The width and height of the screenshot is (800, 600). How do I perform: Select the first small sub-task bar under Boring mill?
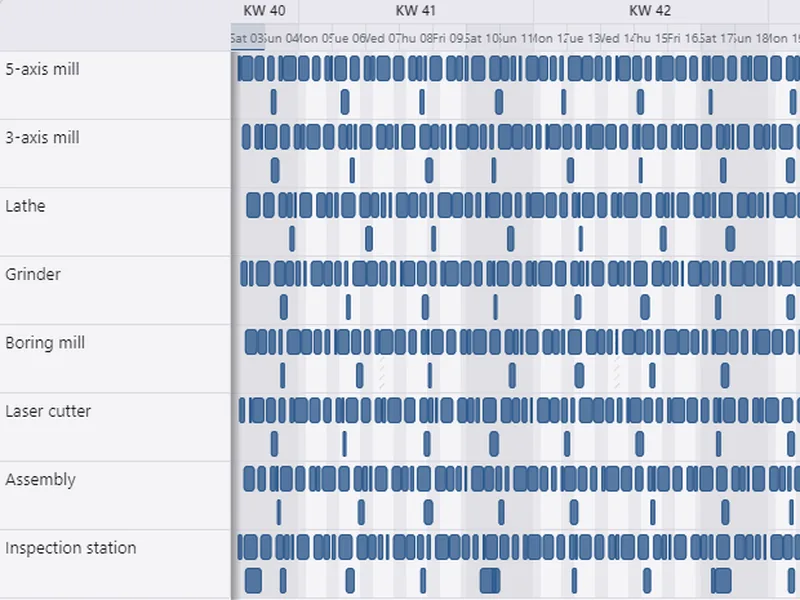coord(283,376)
